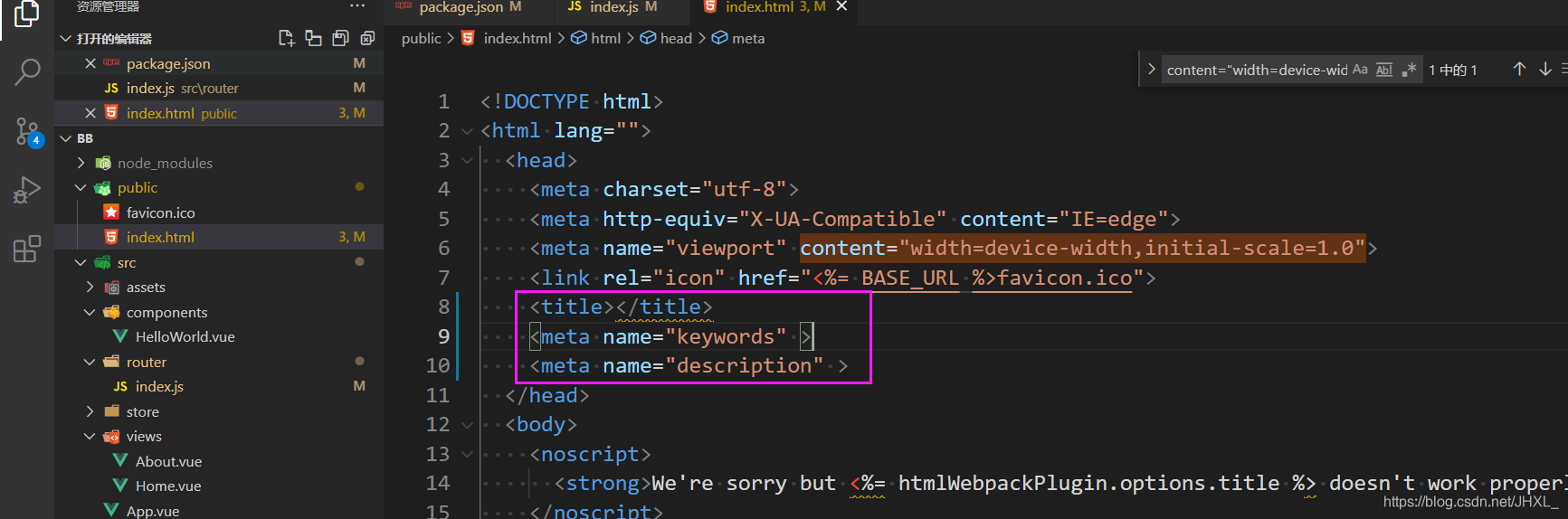This screenshot has width=1568, height=519.
Task: Open the Extensions view
Action: (x=27, y=249)
